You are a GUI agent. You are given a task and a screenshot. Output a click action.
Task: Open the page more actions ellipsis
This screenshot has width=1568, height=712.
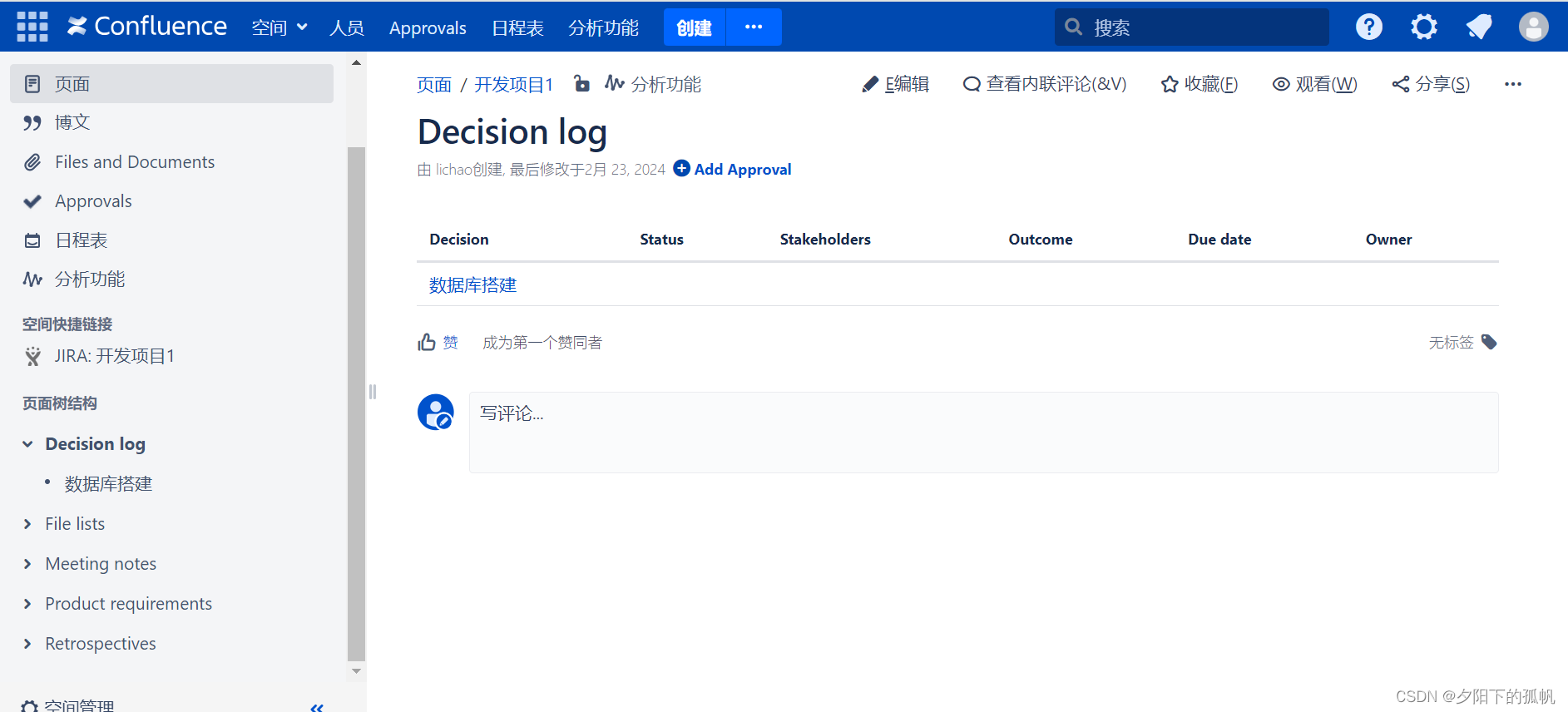pos(1513,84)
